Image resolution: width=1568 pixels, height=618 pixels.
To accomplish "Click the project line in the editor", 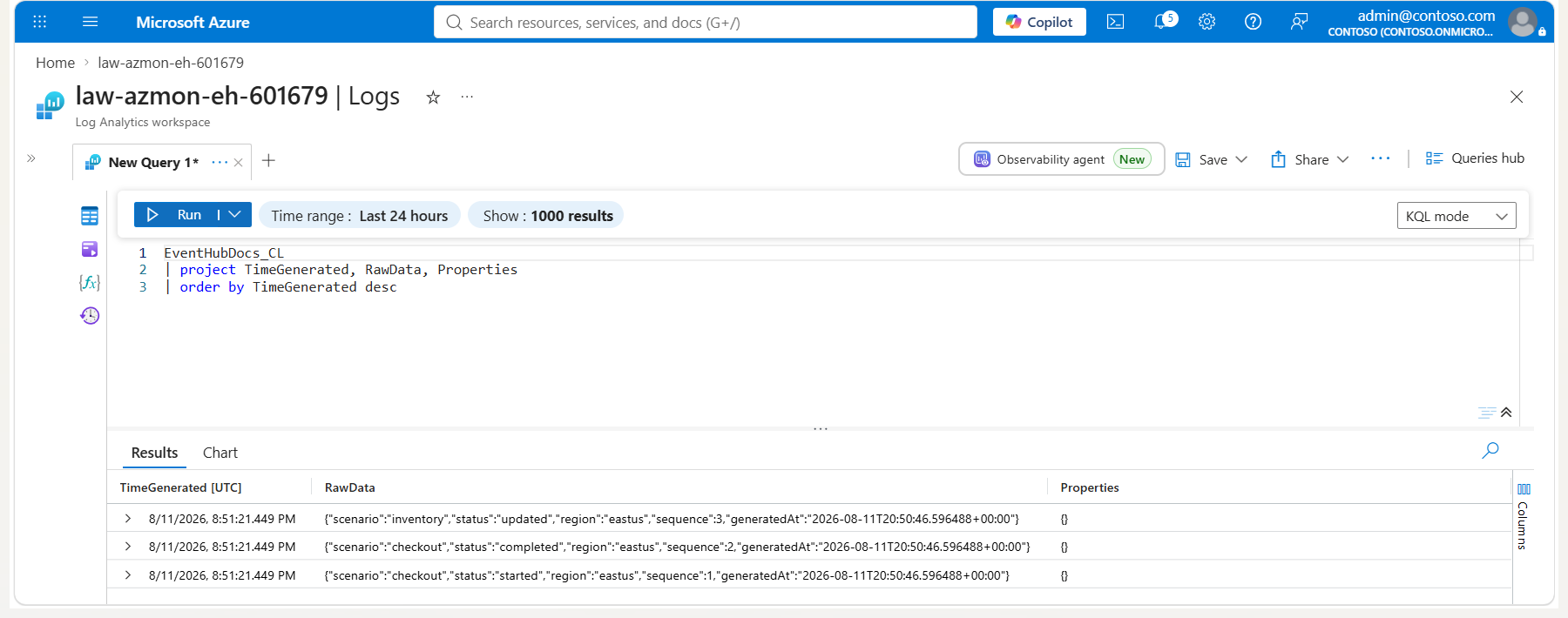I will (341, 270).
